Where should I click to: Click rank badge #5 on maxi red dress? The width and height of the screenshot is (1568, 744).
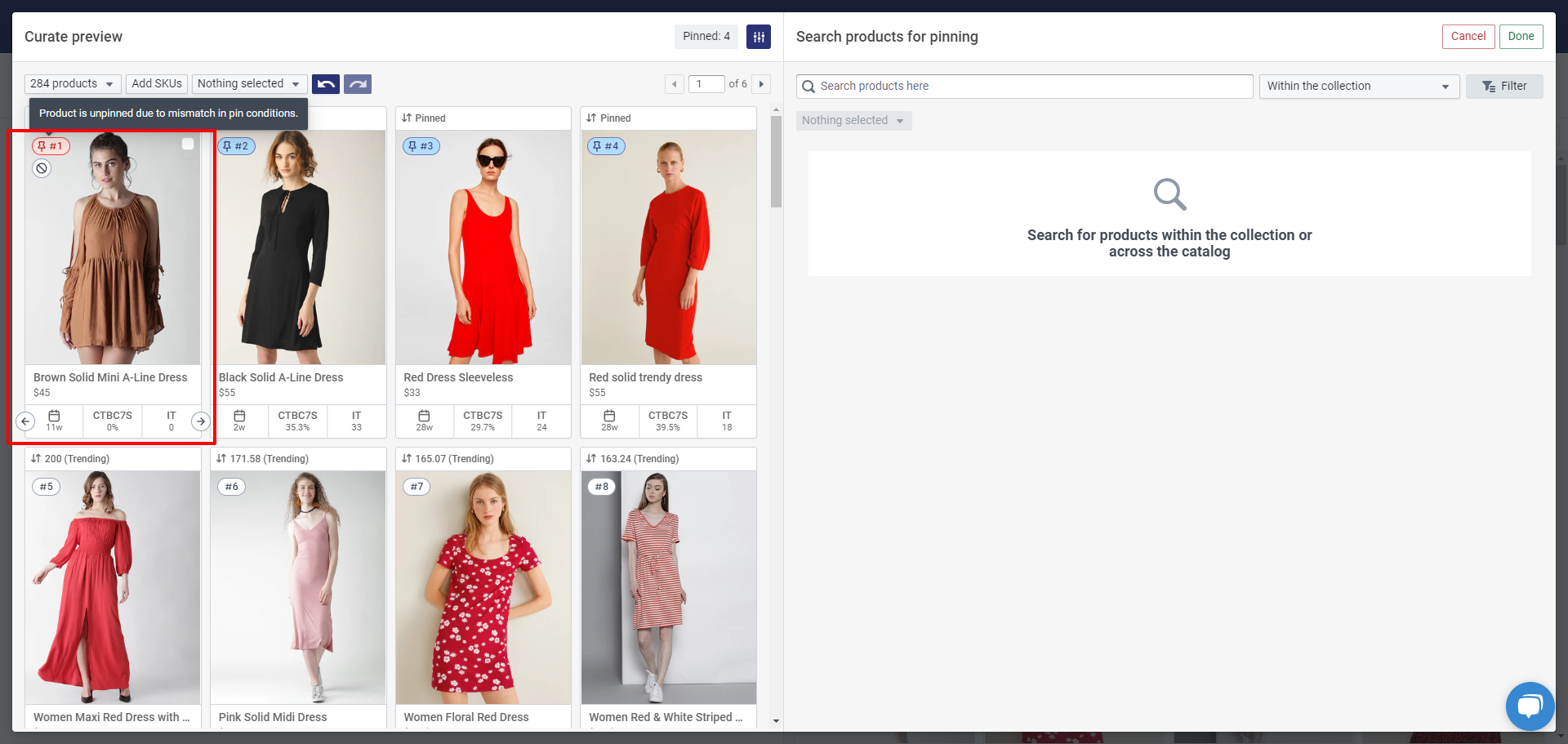coord(46,487)
